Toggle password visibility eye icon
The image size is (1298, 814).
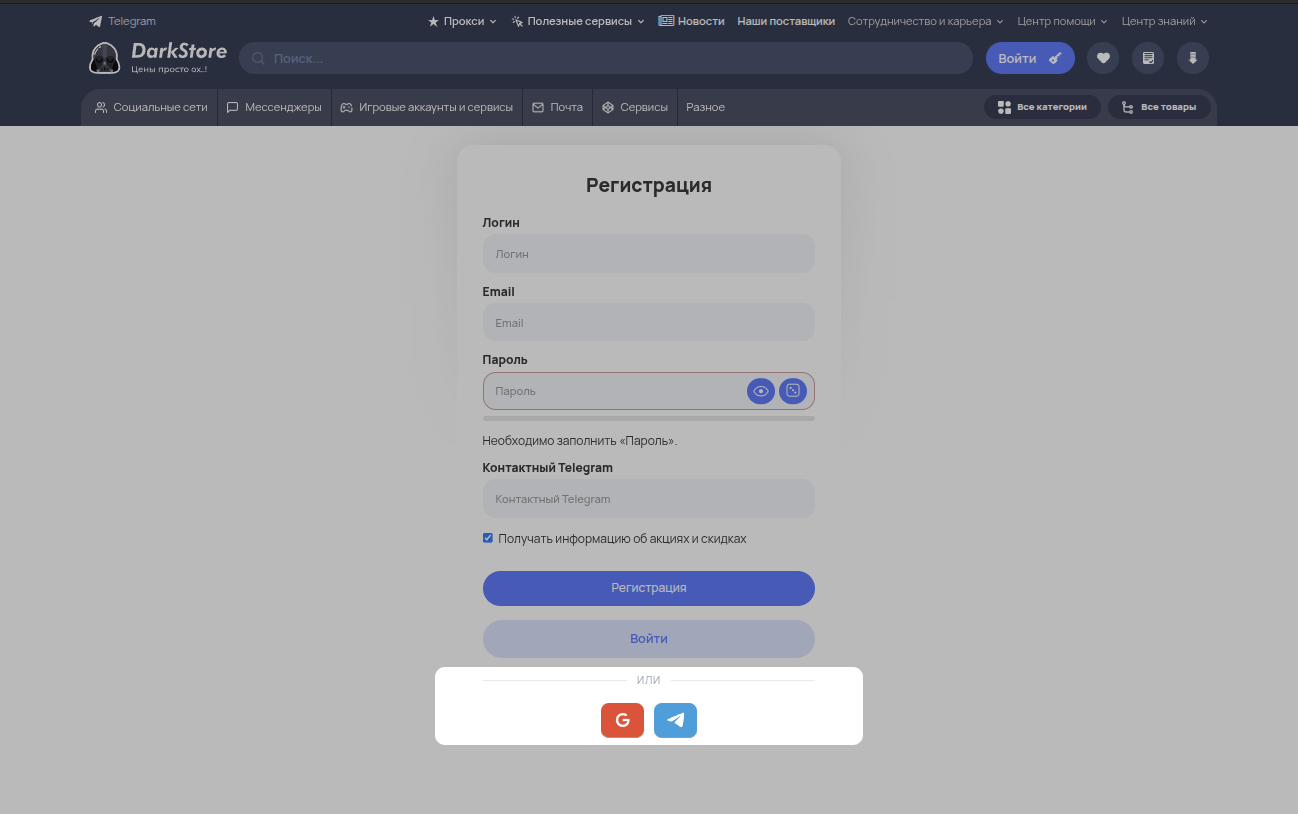[x=761, y=391]
